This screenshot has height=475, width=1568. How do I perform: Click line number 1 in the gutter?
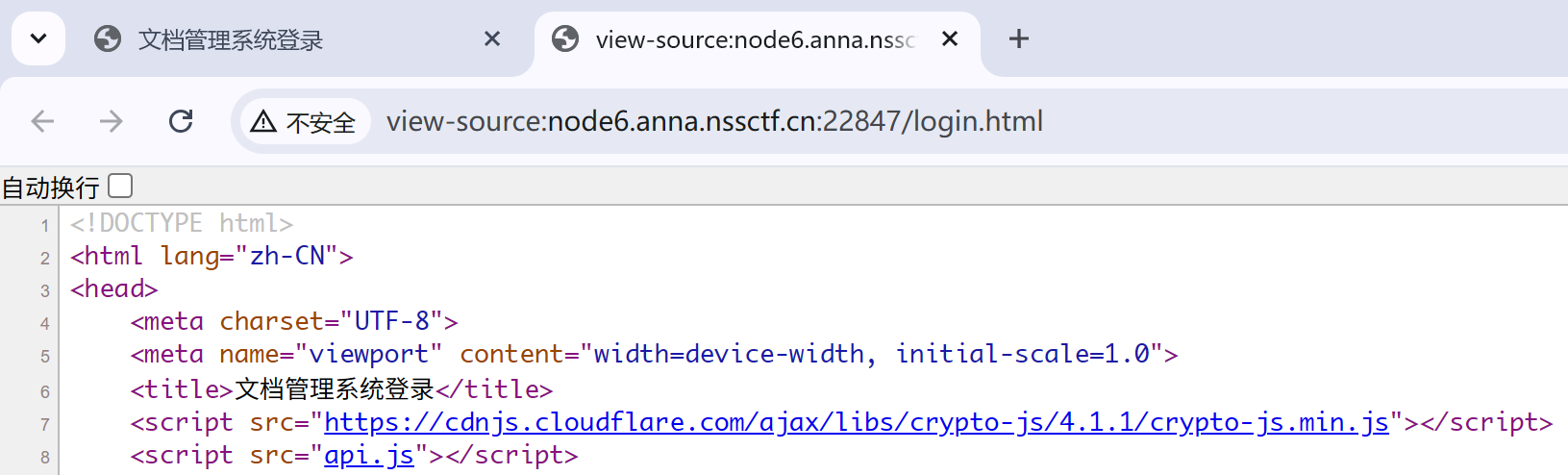coord(45,226)
